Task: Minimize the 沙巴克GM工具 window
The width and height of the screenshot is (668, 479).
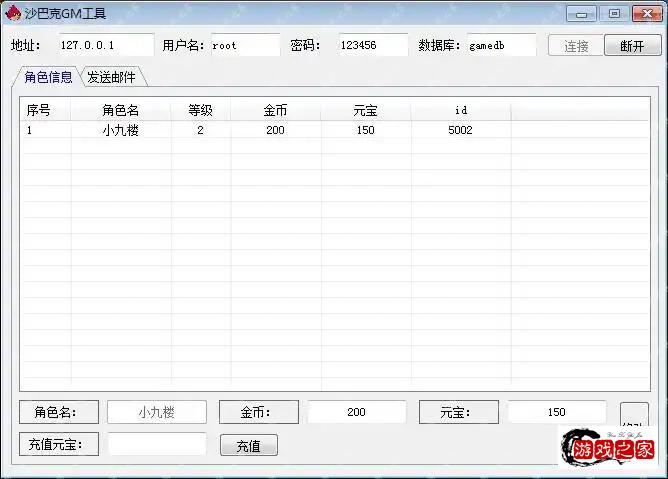Action: click(x=582, y=14)
